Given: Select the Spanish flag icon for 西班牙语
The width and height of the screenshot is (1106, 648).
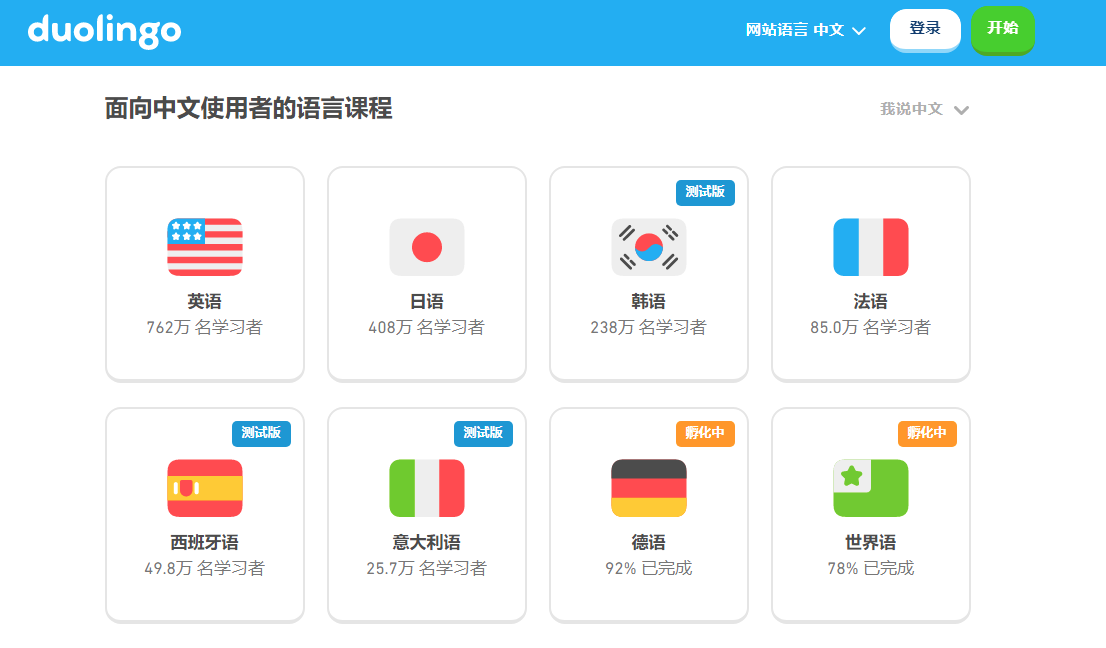Looking at the screenshot, I should point(205,488).
